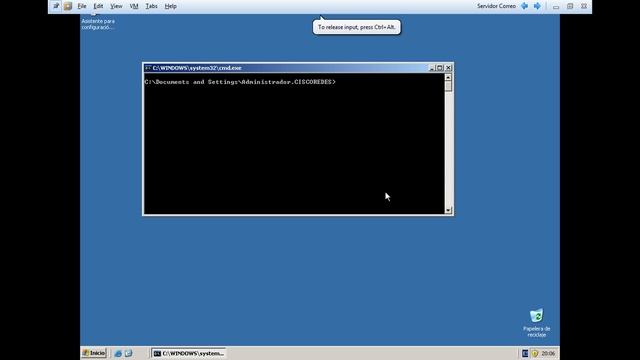This screenshot has height=360, width=640.
Task: Open the Inicio start menu
Action: point(94,353)
